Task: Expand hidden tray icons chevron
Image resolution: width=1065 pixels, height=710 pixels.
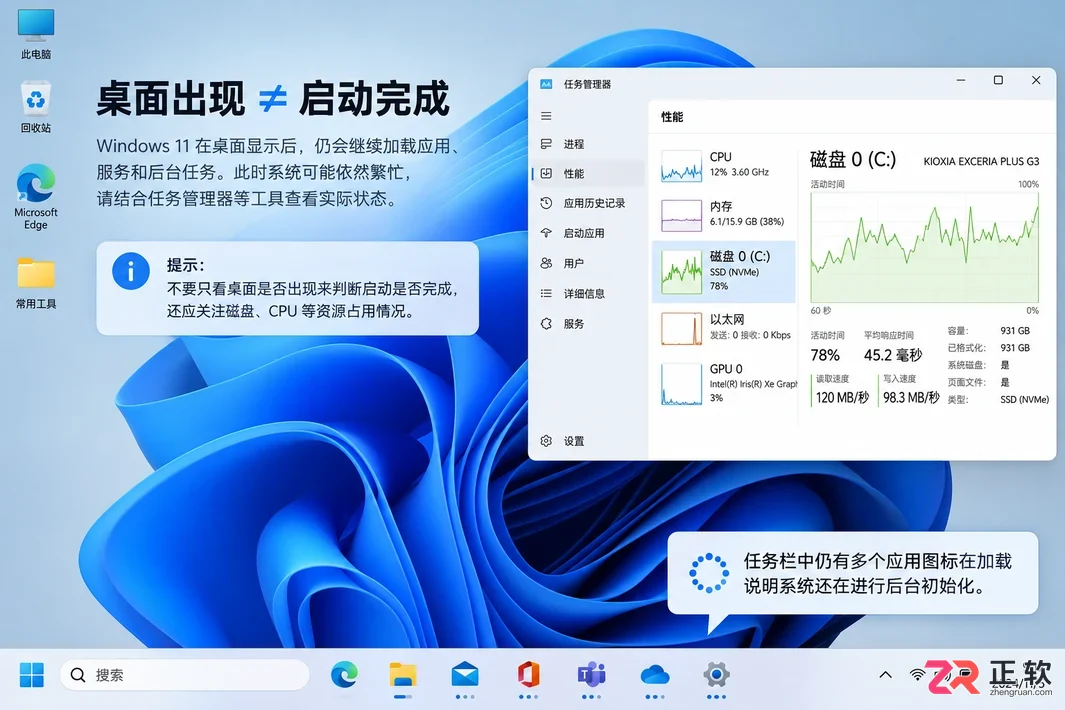Action: 885,675
